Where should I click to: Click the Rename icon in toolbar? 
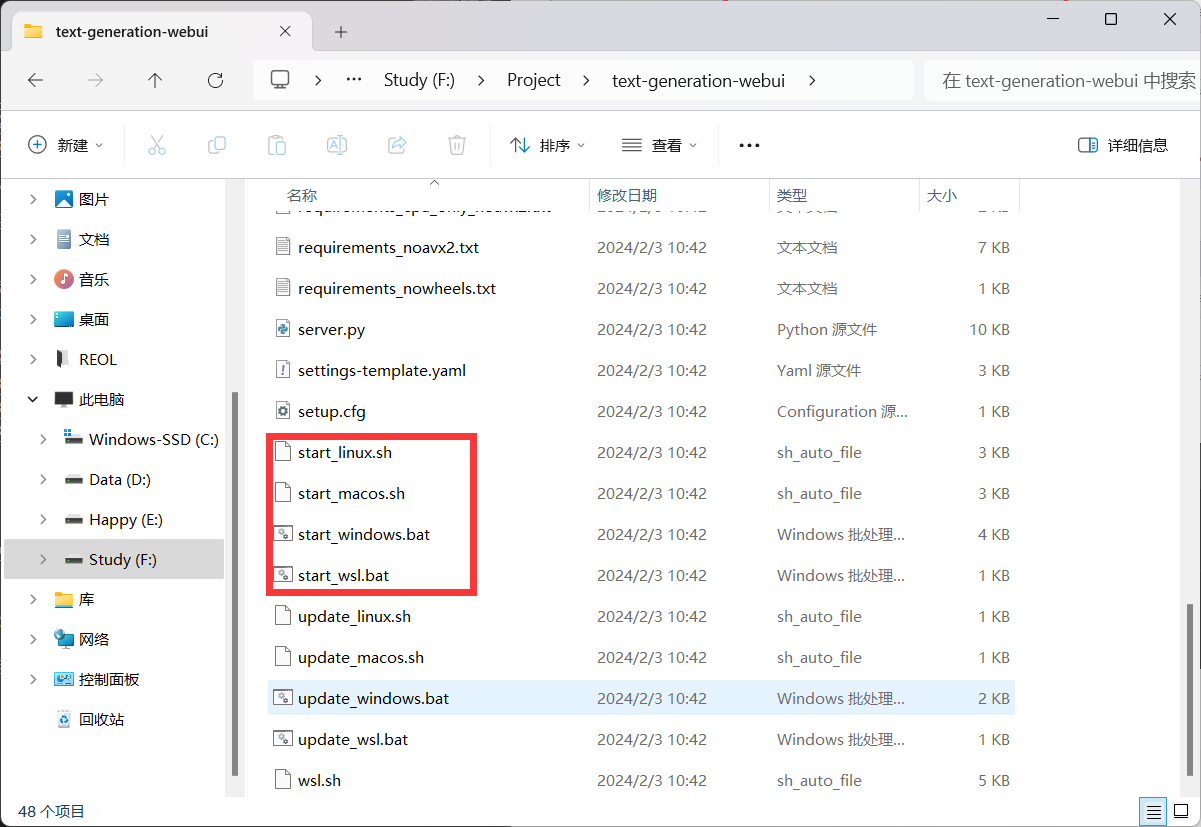click(337, 145)
